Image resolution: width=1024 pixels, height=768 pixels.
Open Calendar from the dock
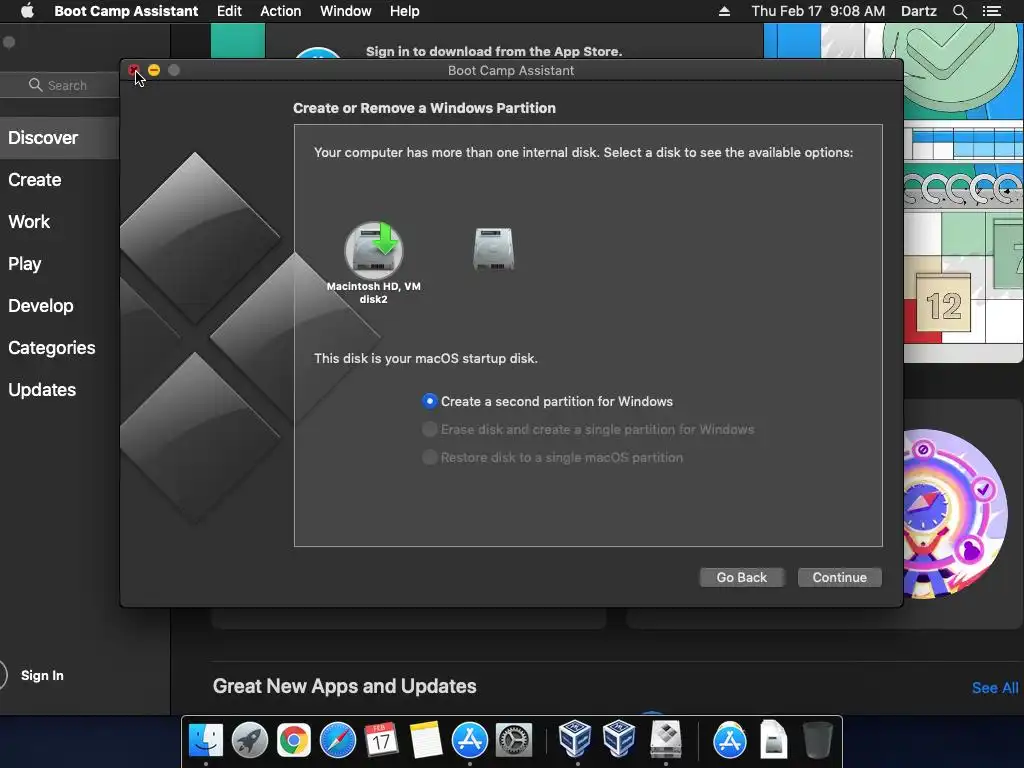click(381, 741)
